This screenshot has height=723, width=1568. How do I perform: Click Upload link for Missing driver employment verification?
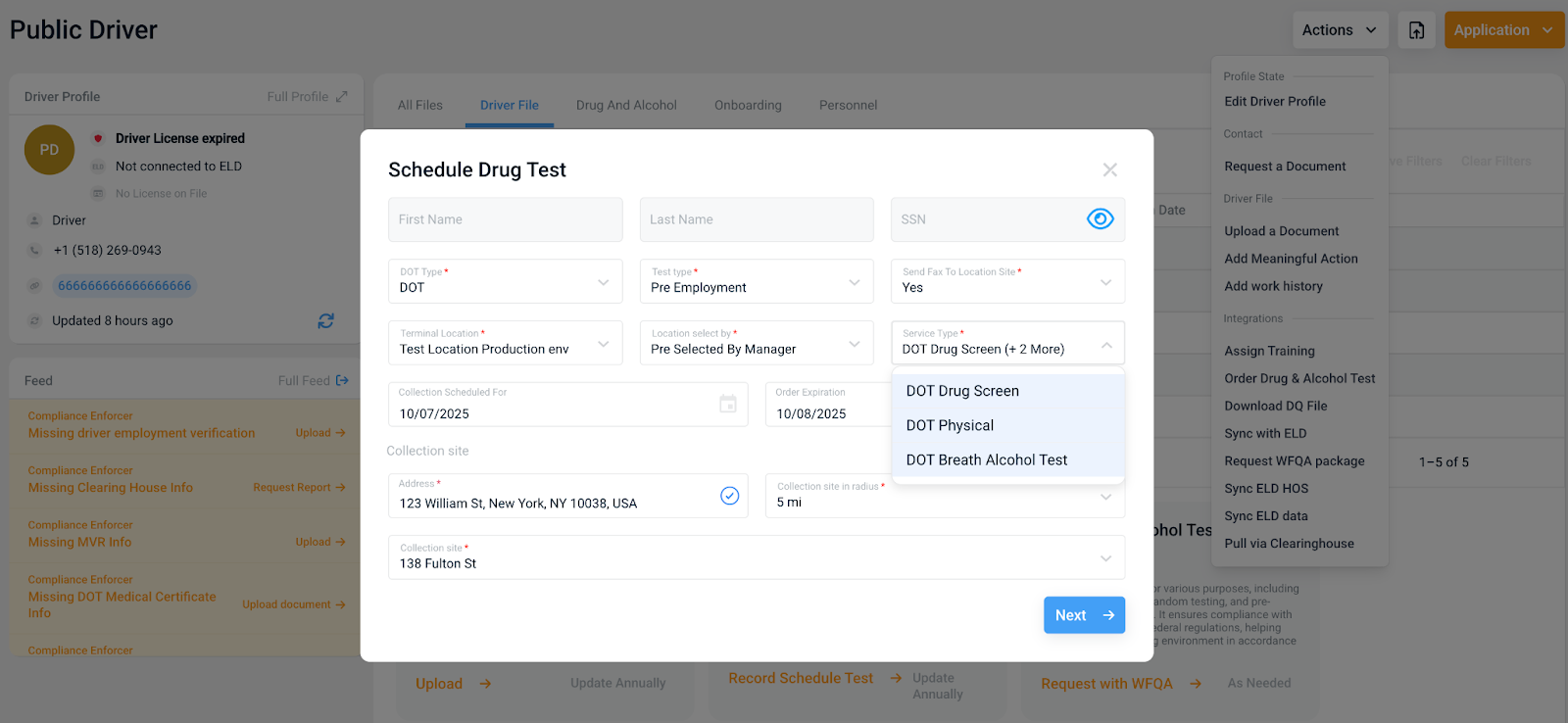click(x=320, y=432)
